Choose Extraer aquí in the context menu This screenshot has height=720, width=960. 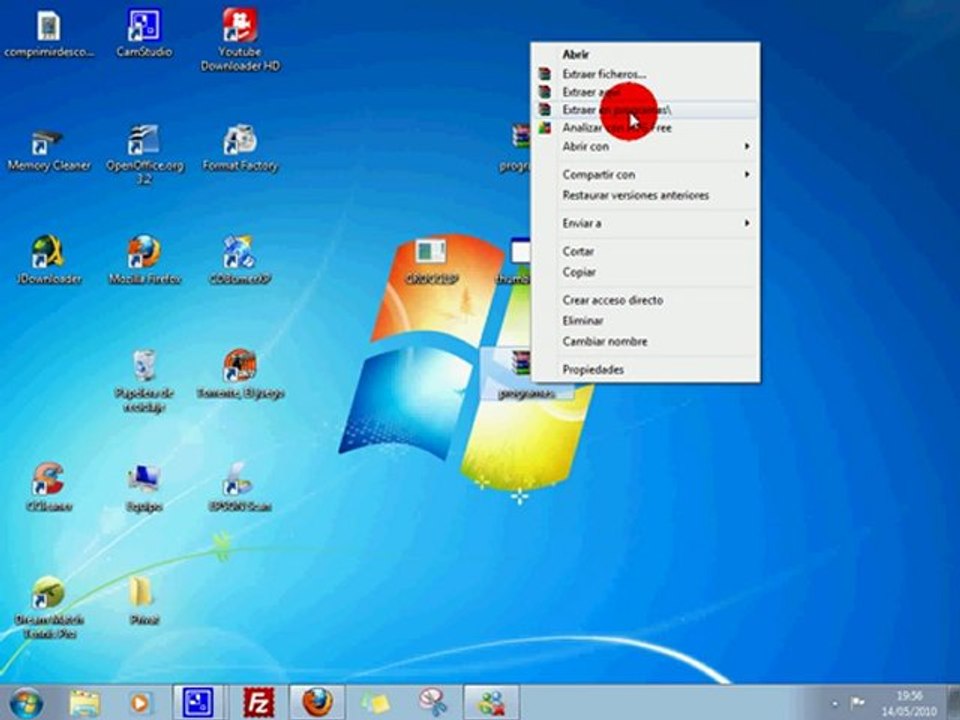click(x=645, y=92)
